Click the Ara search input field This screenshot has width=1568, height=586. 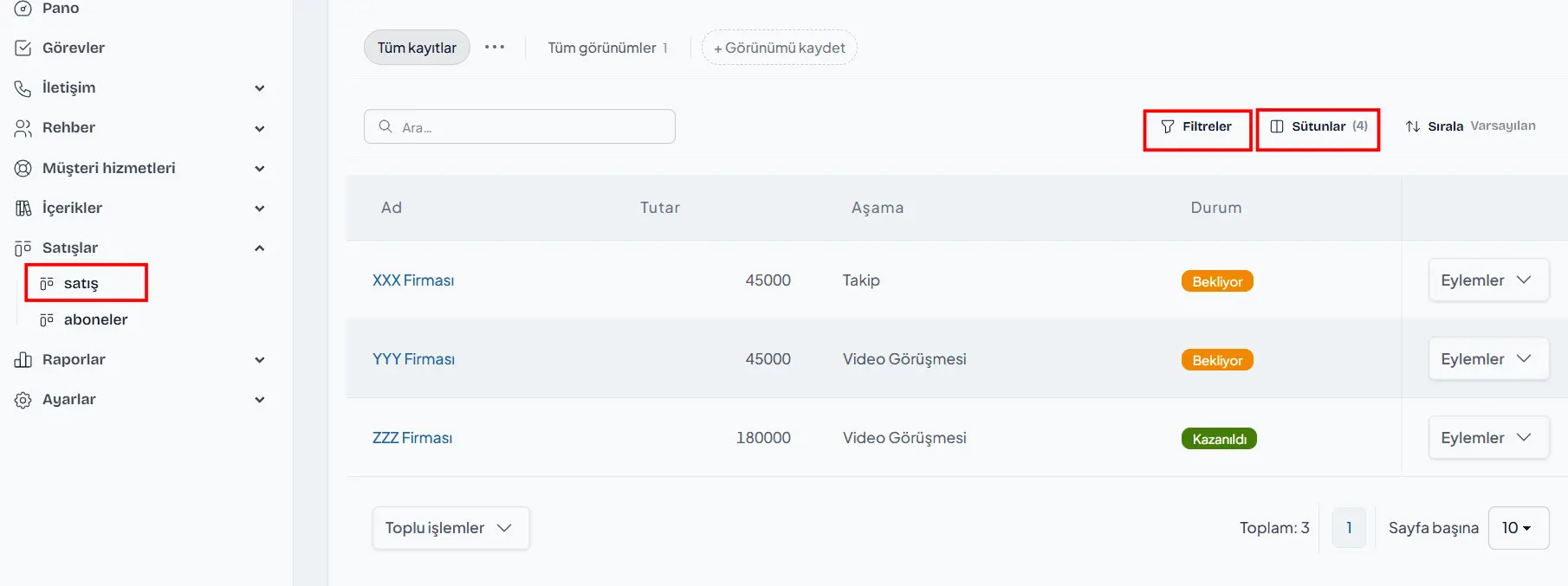520,126
